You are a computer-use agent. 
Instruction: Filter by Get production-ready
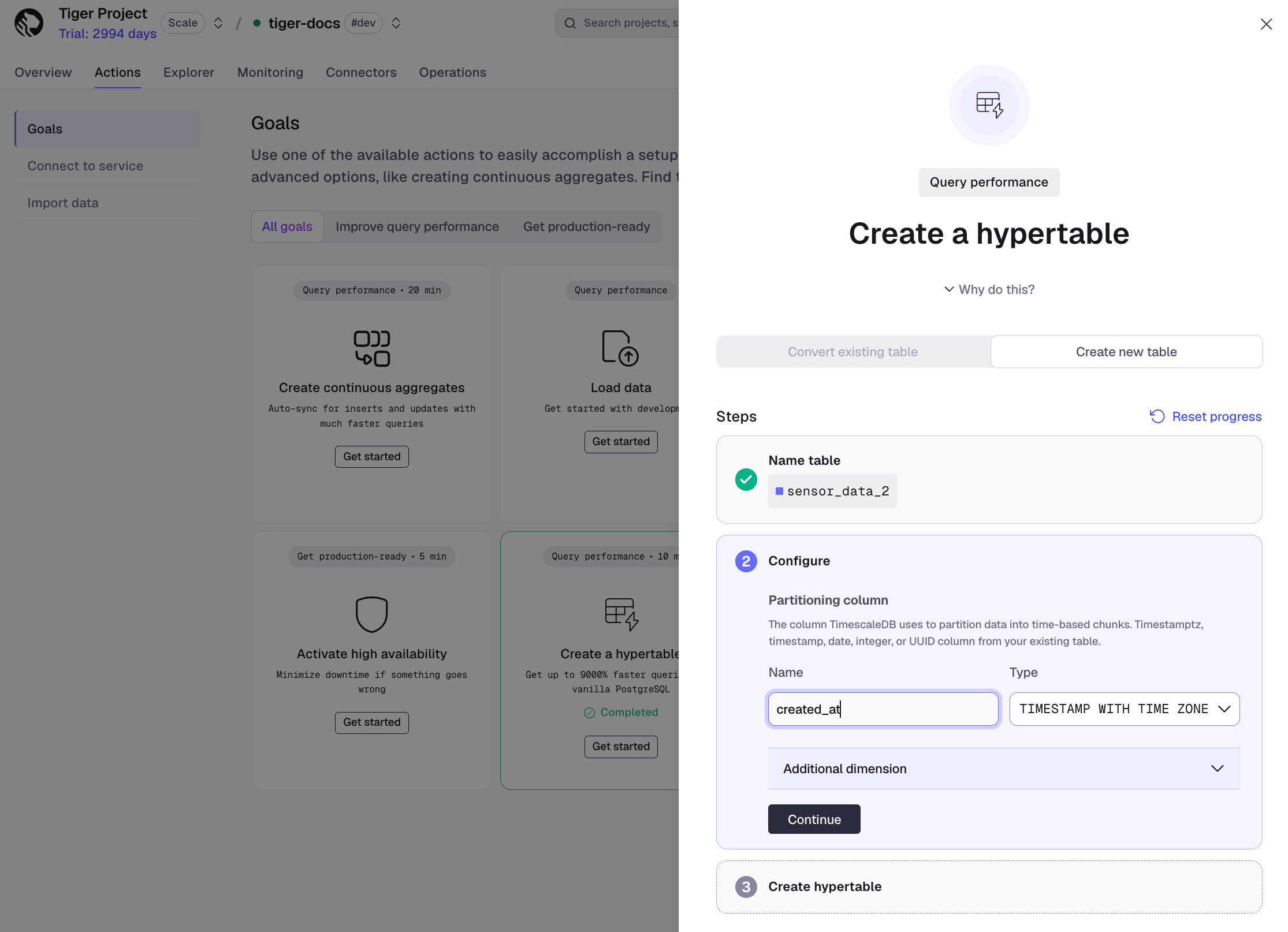pyautogui.click(x=587, y=226)
